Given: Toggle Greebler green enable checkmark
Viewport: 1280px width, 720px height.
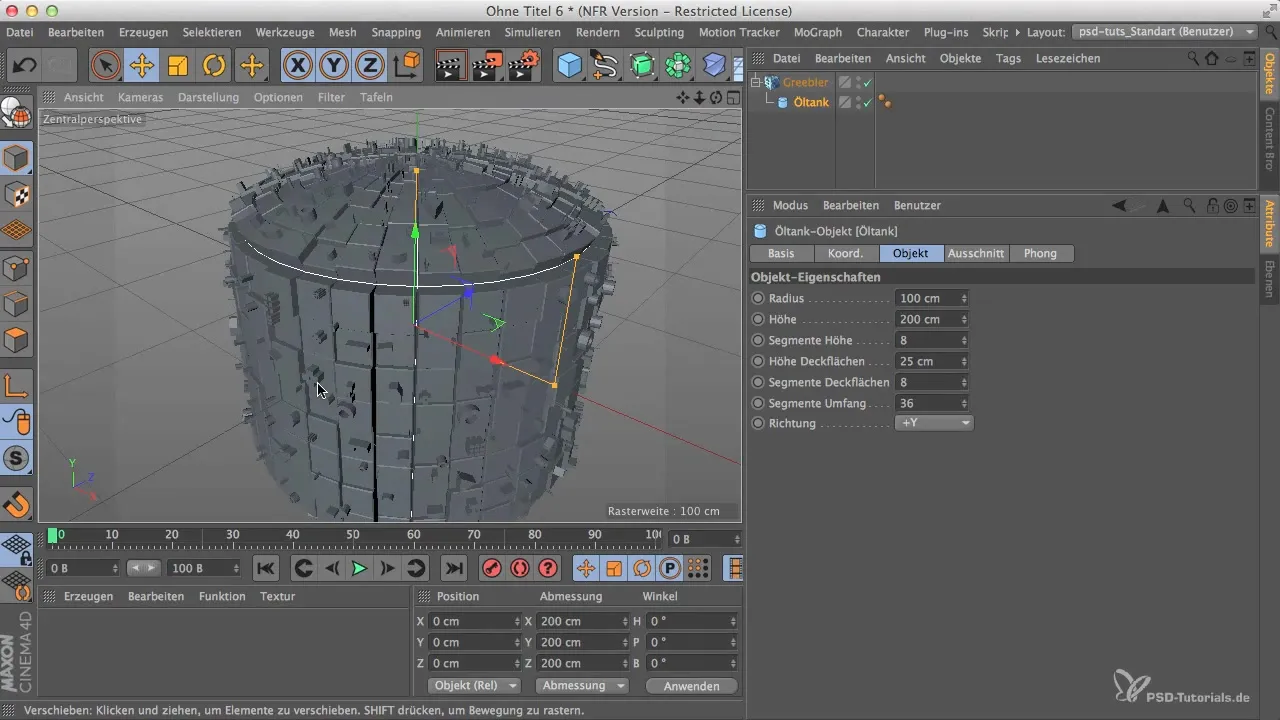Looking at the screenshot, I should tap(867, 82).
